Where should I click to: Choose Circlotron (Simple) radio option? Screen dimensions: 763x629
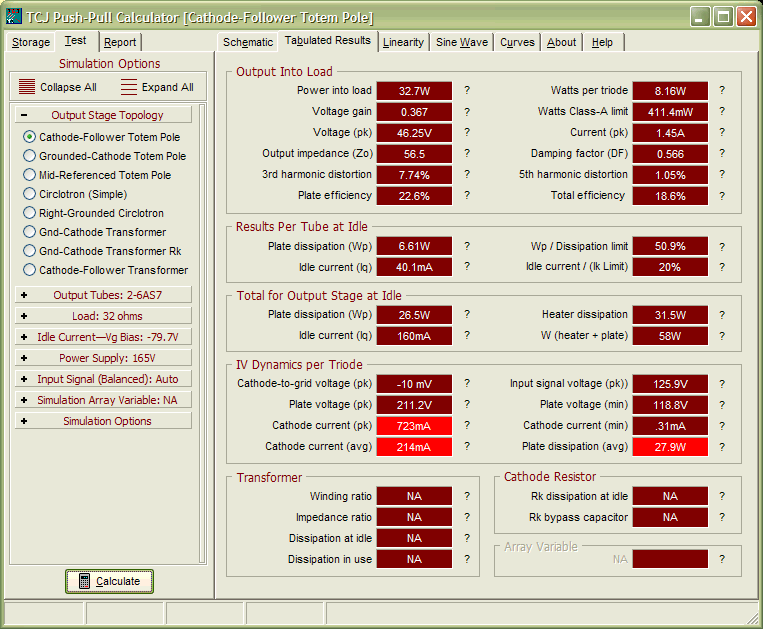pyautogui.click(x=30, y=194)
